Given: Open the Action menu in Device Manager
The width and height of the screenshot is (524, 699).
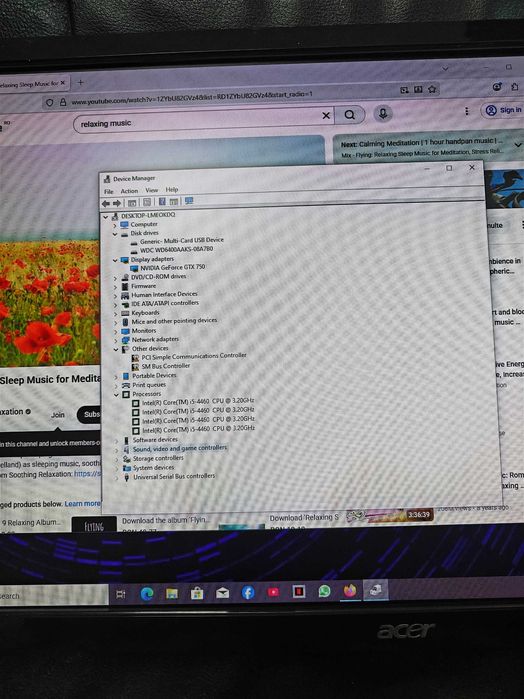Looking at the screenshot, I should point(129,191).
